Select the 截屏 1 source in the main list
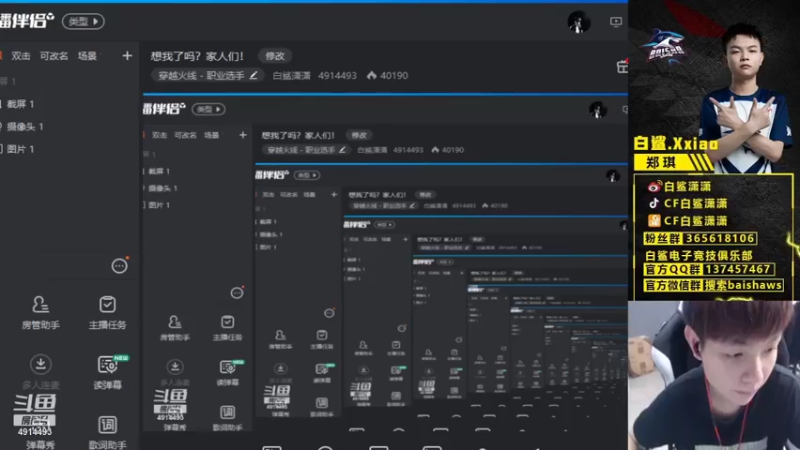Screen dimensions: 800x450 [20, 104]
